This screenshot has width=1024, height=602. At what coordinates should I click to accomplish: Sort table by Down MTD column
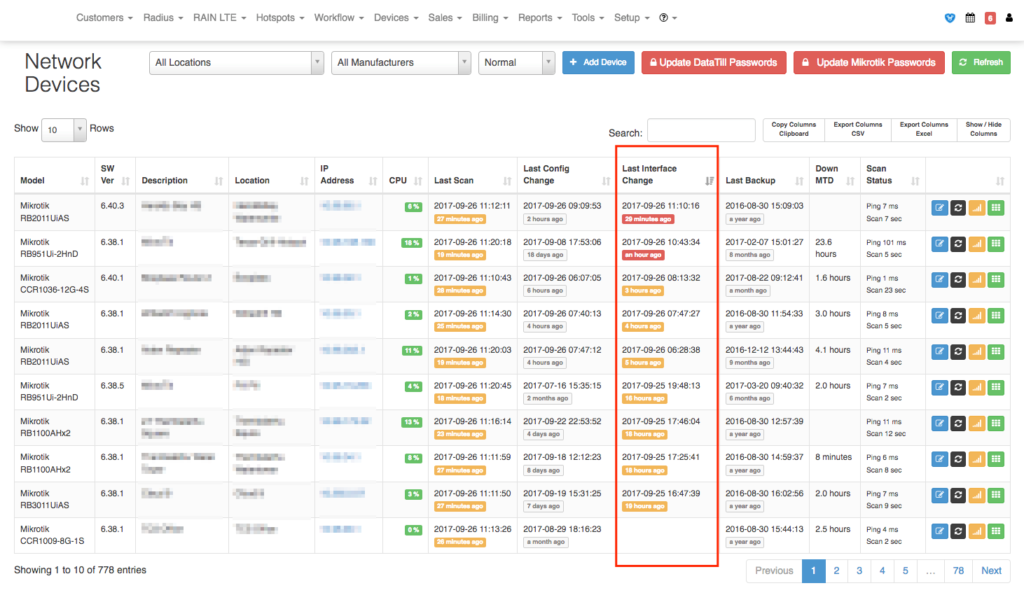pyautogui.click(x=835, y=175)
